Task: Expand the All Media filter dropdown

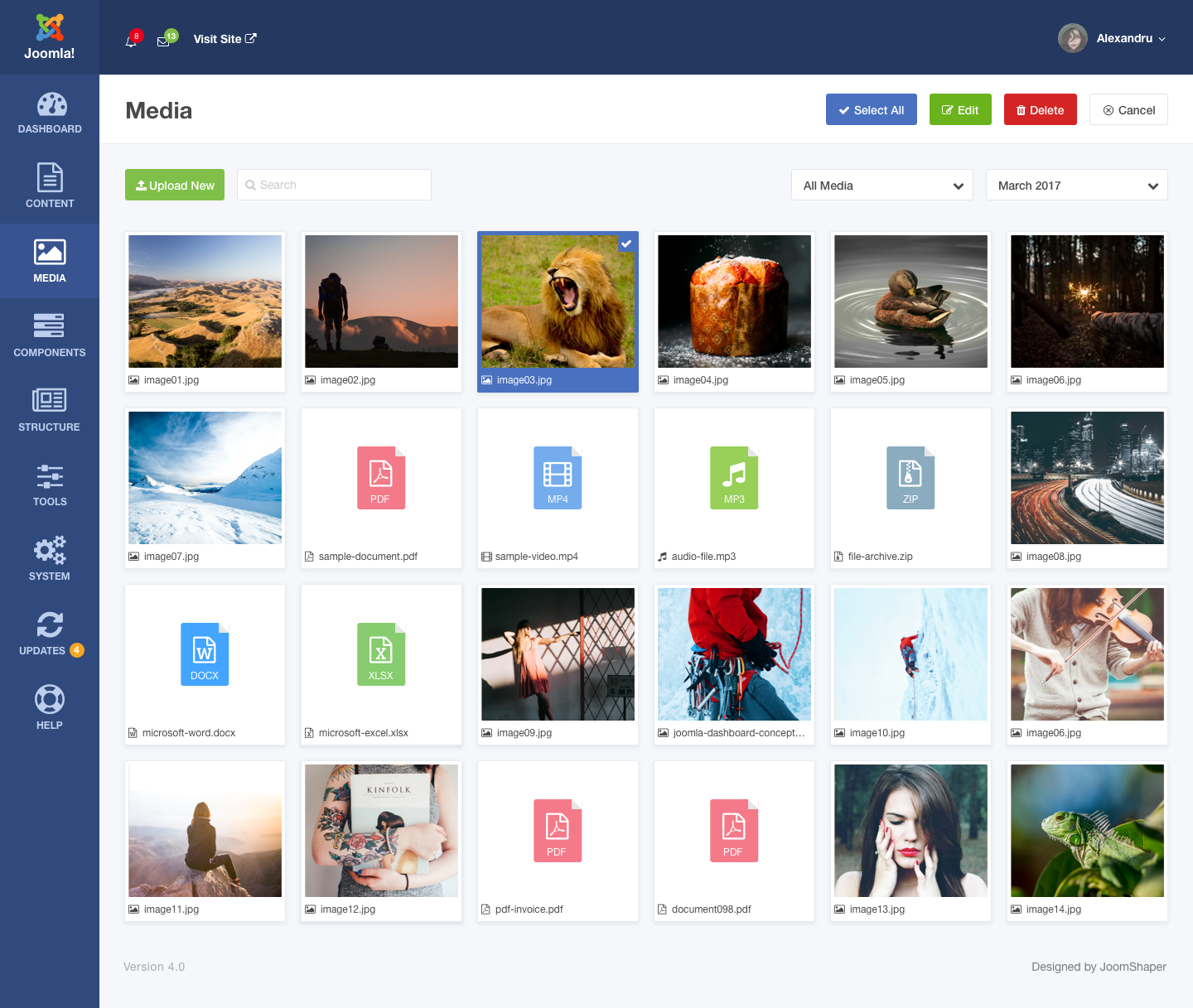Action: click(881, 186)
